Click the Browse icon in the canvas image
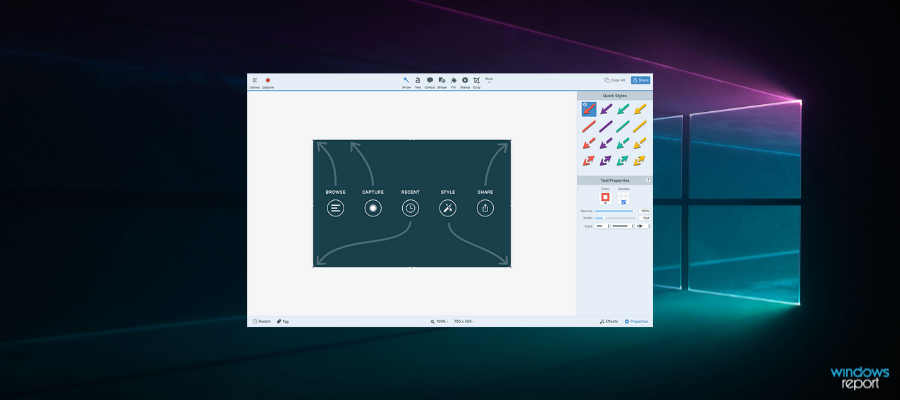Image resolution: width=900 pixels, height=400 pixels. click(x=335, y=208)
